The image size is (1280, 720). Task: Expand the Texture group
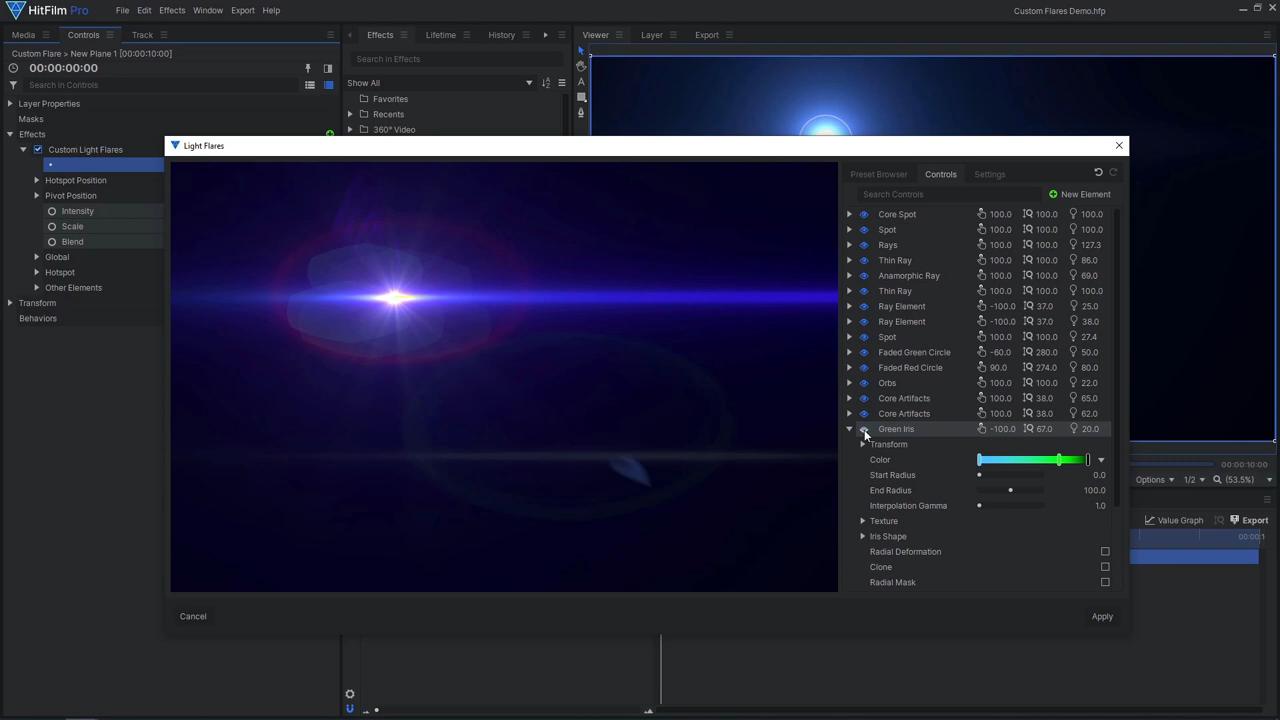point(863,521)
